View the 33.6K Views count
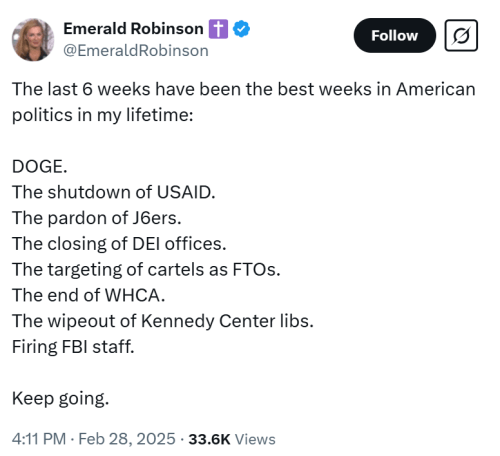This screenshot has width=500, height=456. pyautogui.click(x=232, y=439)
